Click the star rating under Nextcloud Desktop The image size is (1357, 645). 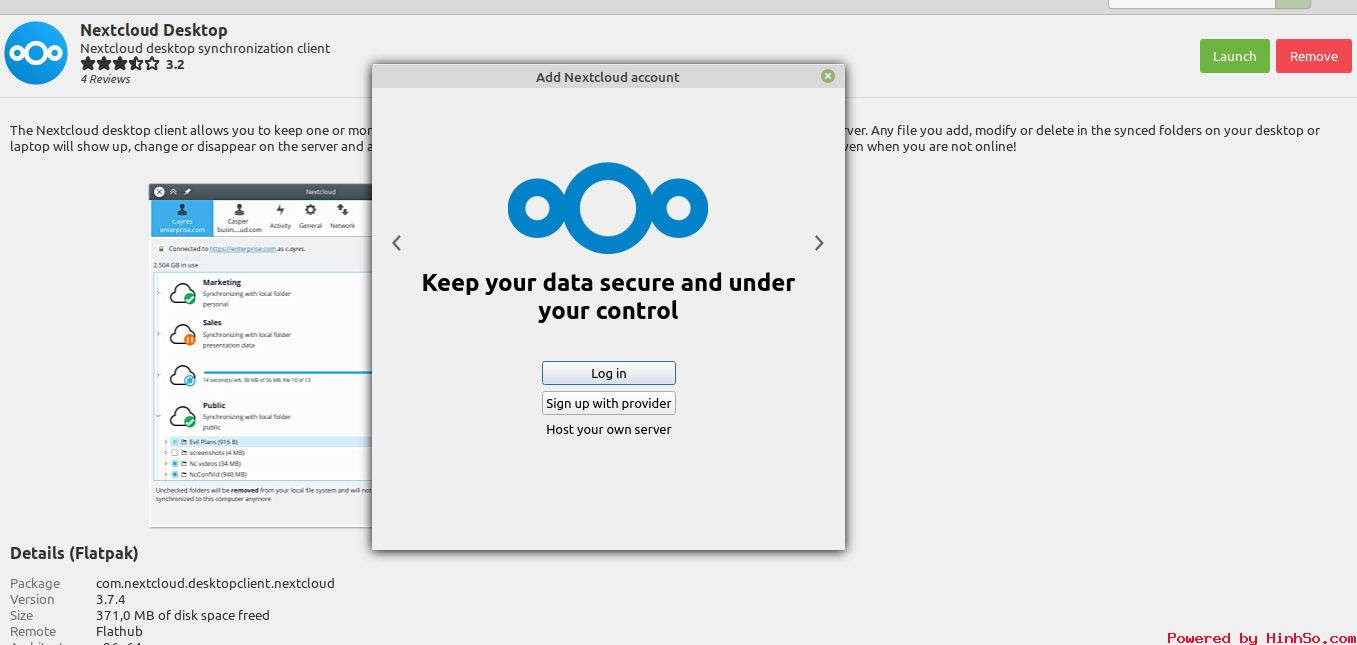tap(119, 63)
